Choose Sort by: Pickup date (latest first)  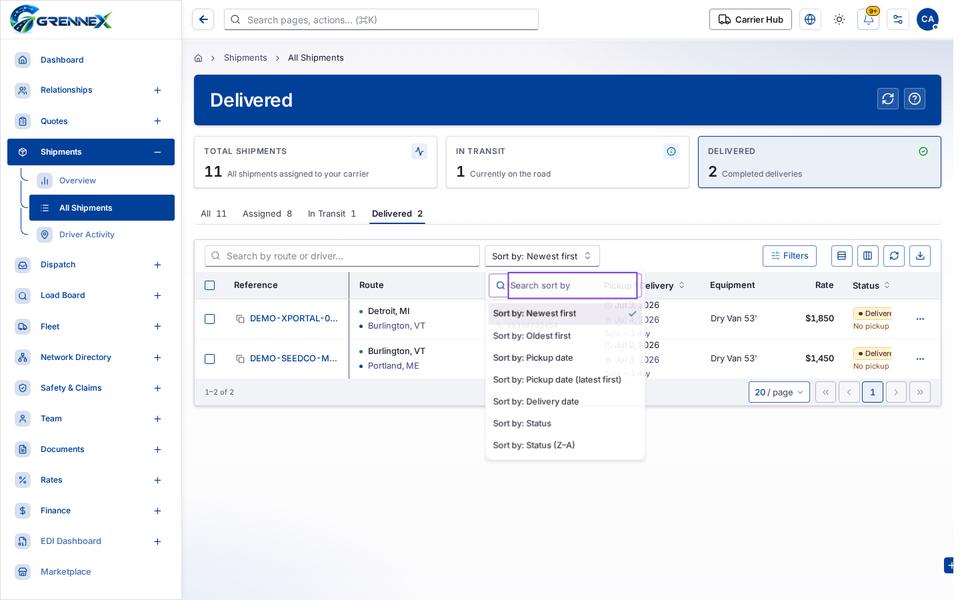tap(565, 380)
